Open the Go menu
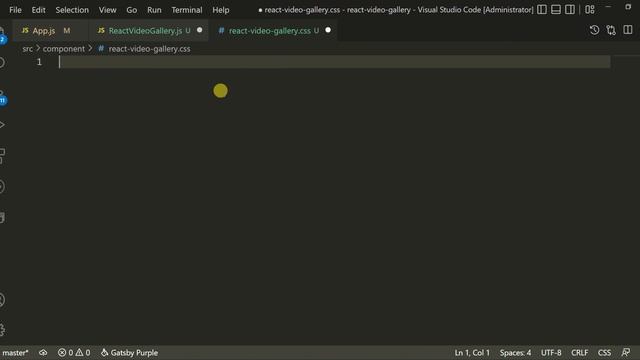Viewport: 640px width, 360px height. tap(131, 10)
